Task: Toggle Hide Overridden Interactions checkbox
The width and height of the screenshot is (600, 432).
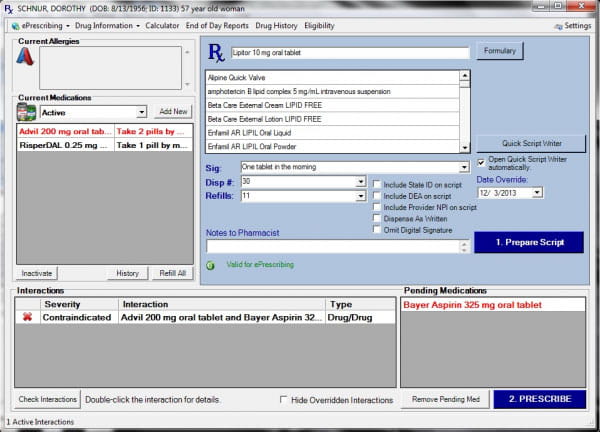Action: coord(285,400)
